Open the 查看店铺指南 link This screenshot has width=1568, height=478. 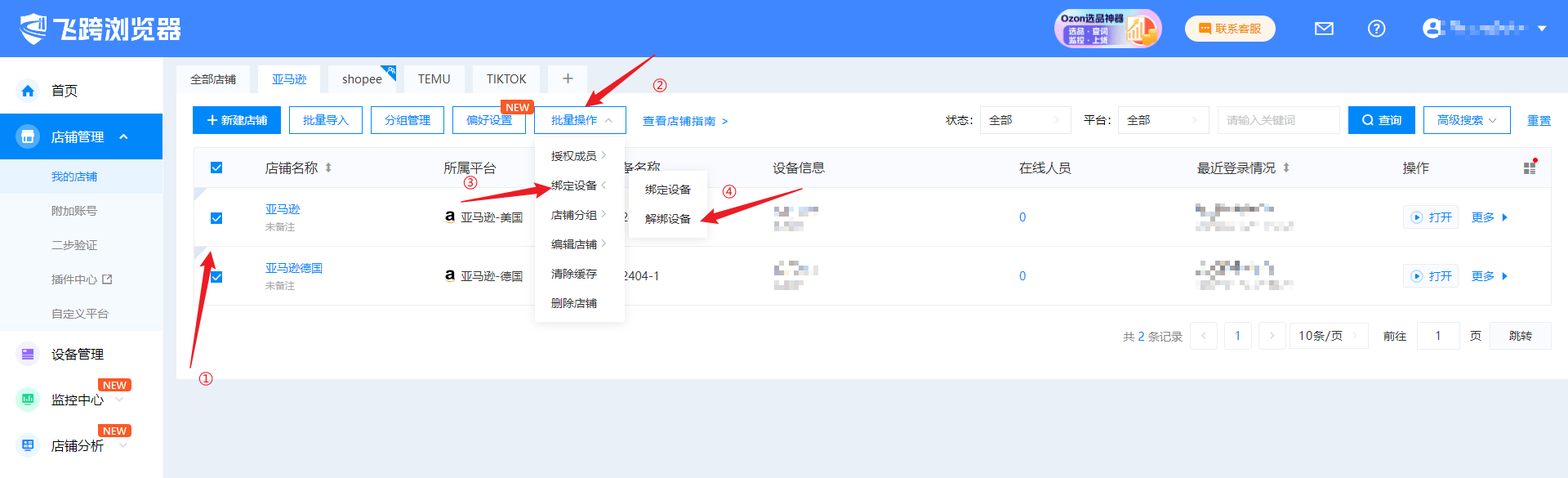[x=684, y=121]
